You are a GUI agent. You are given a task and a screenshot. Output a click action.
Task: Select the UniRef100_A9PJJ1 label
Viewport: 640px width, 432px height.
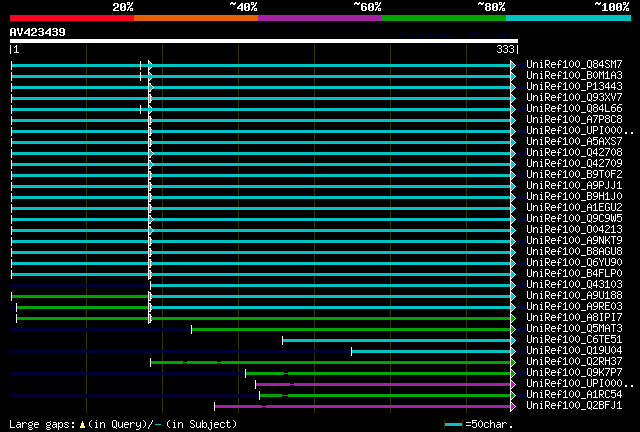574,186
